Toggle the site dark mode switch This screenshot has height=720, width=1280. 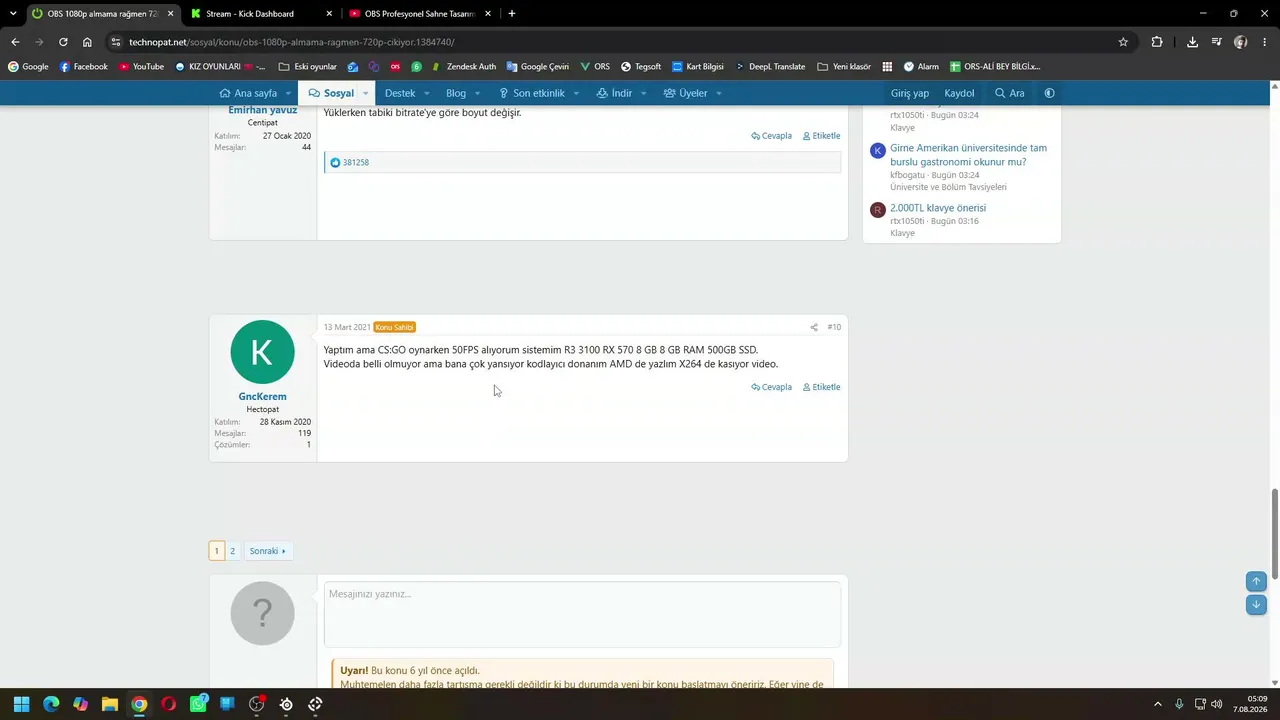click(x=1049, y=93)
